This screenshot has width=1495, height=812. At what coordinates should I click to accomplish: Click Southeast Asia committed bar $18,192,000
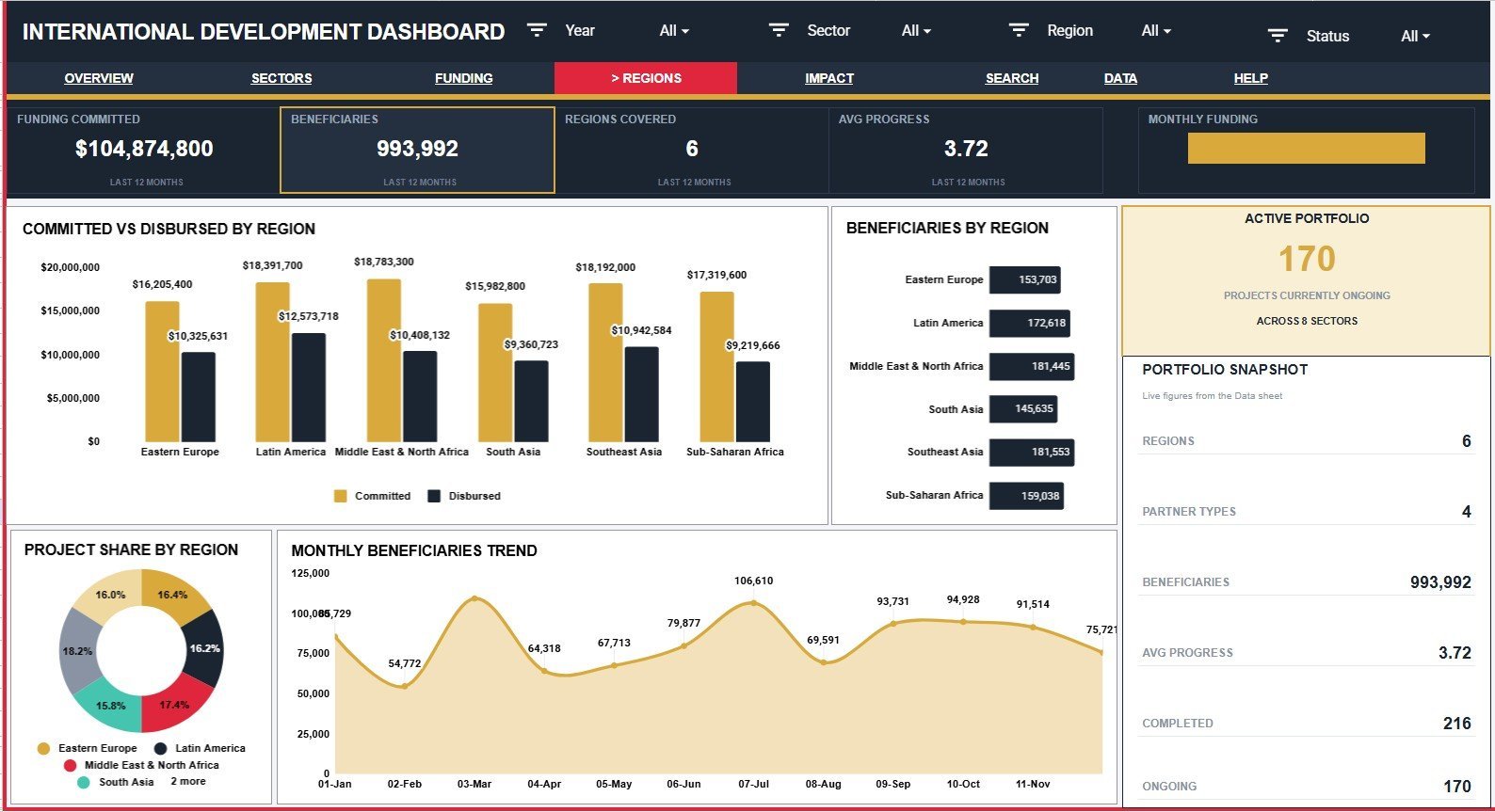(x=605, y=363)
